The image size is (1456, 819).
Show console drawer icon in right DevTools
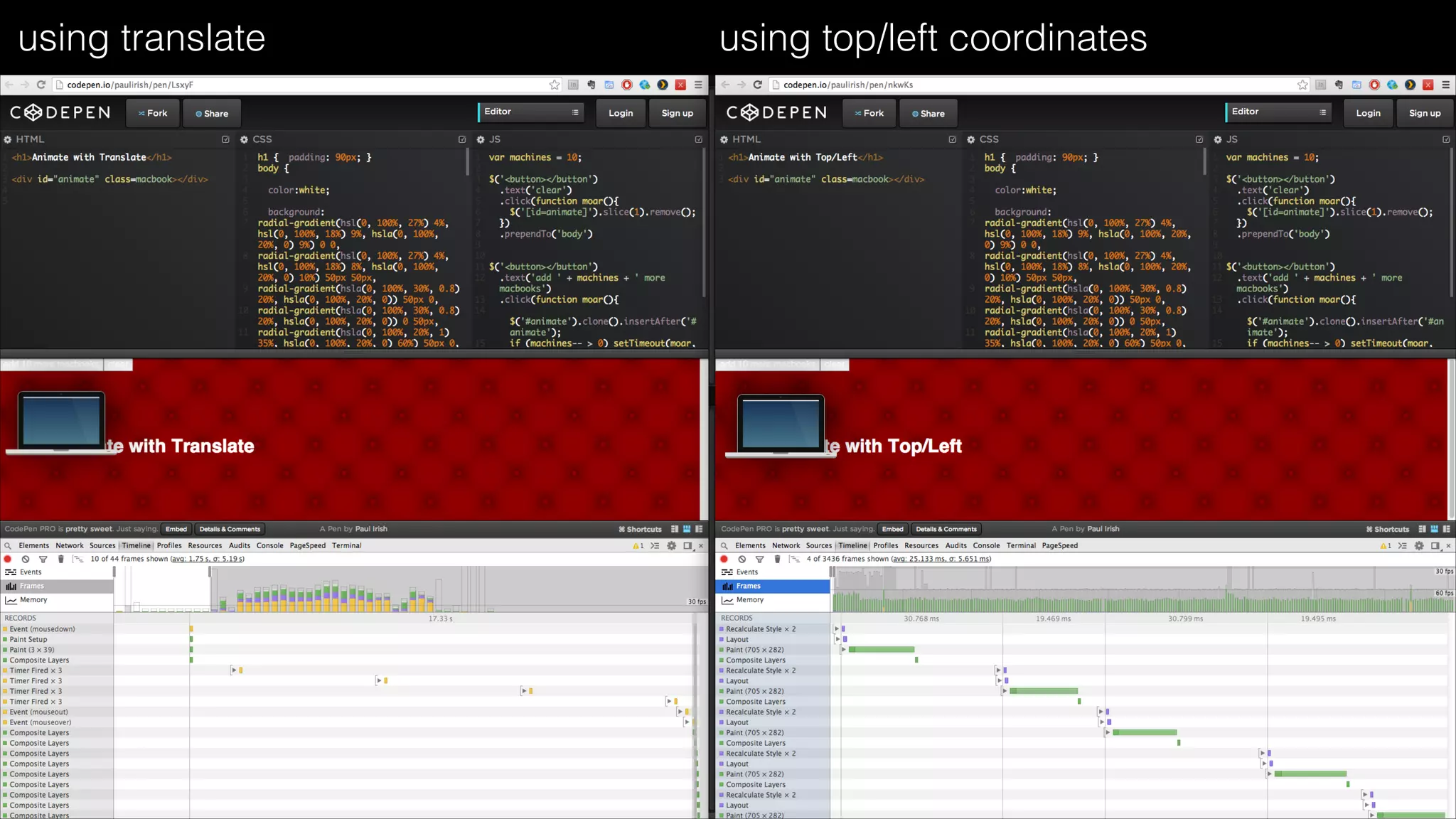point(1402,546)
